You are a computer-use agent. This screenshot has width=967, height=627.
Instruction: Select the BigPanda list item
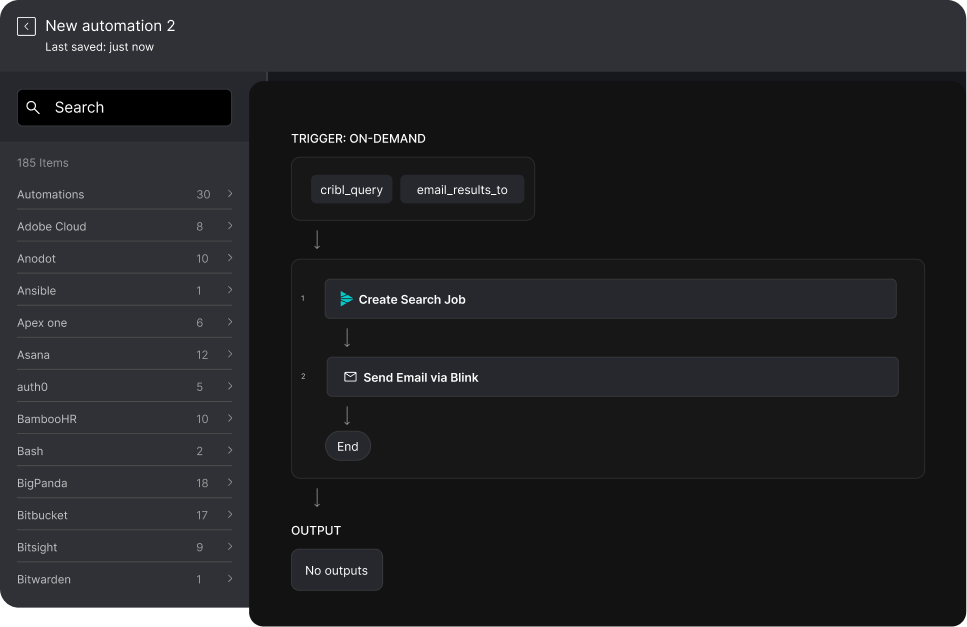coord(125,483)
